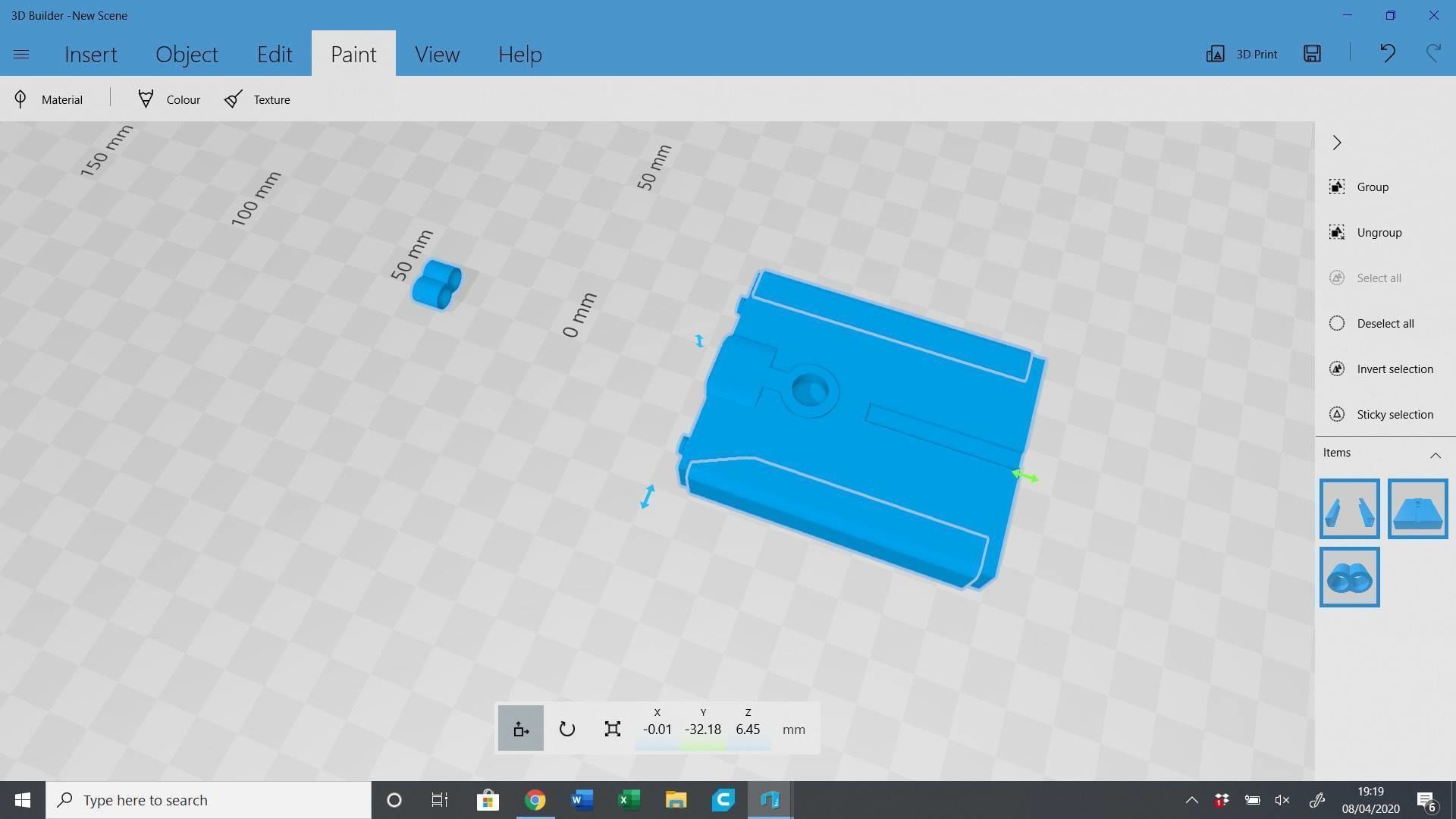Open the Insert menu

click(91, 54)
